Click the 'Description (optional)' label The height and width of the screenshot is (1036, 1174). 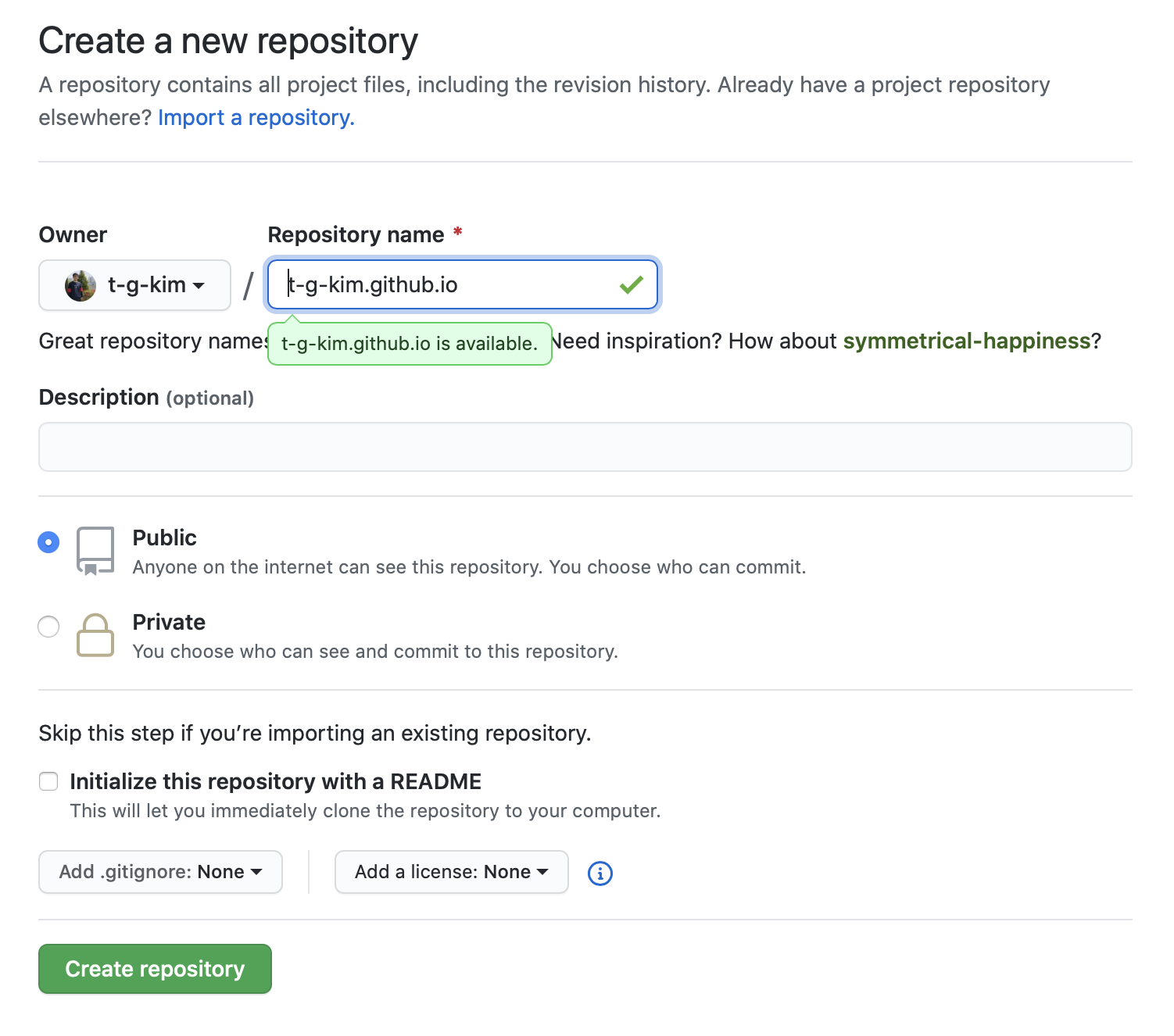(x=146, y=398)
